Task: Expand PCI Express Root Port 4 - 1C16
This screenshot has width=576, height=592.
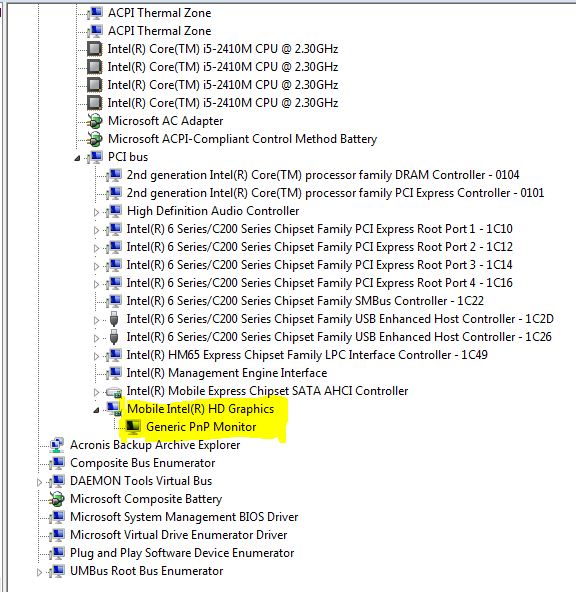Action: point(96,284)
